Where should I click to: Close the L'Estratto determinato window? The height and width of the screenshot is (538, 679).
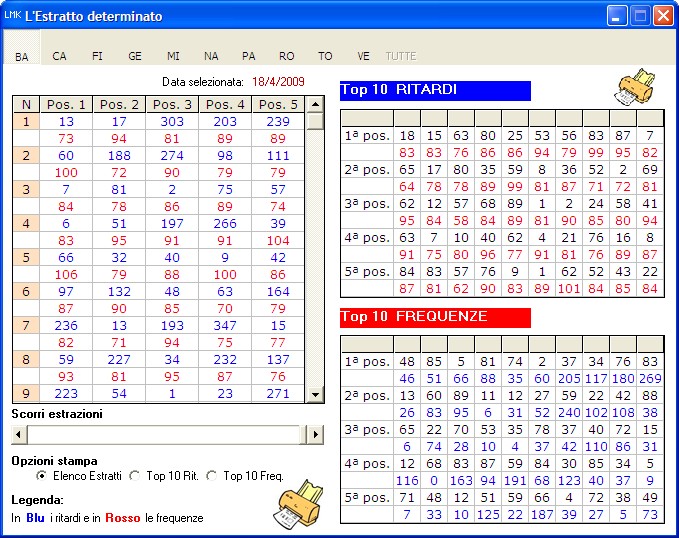point(663,16)
